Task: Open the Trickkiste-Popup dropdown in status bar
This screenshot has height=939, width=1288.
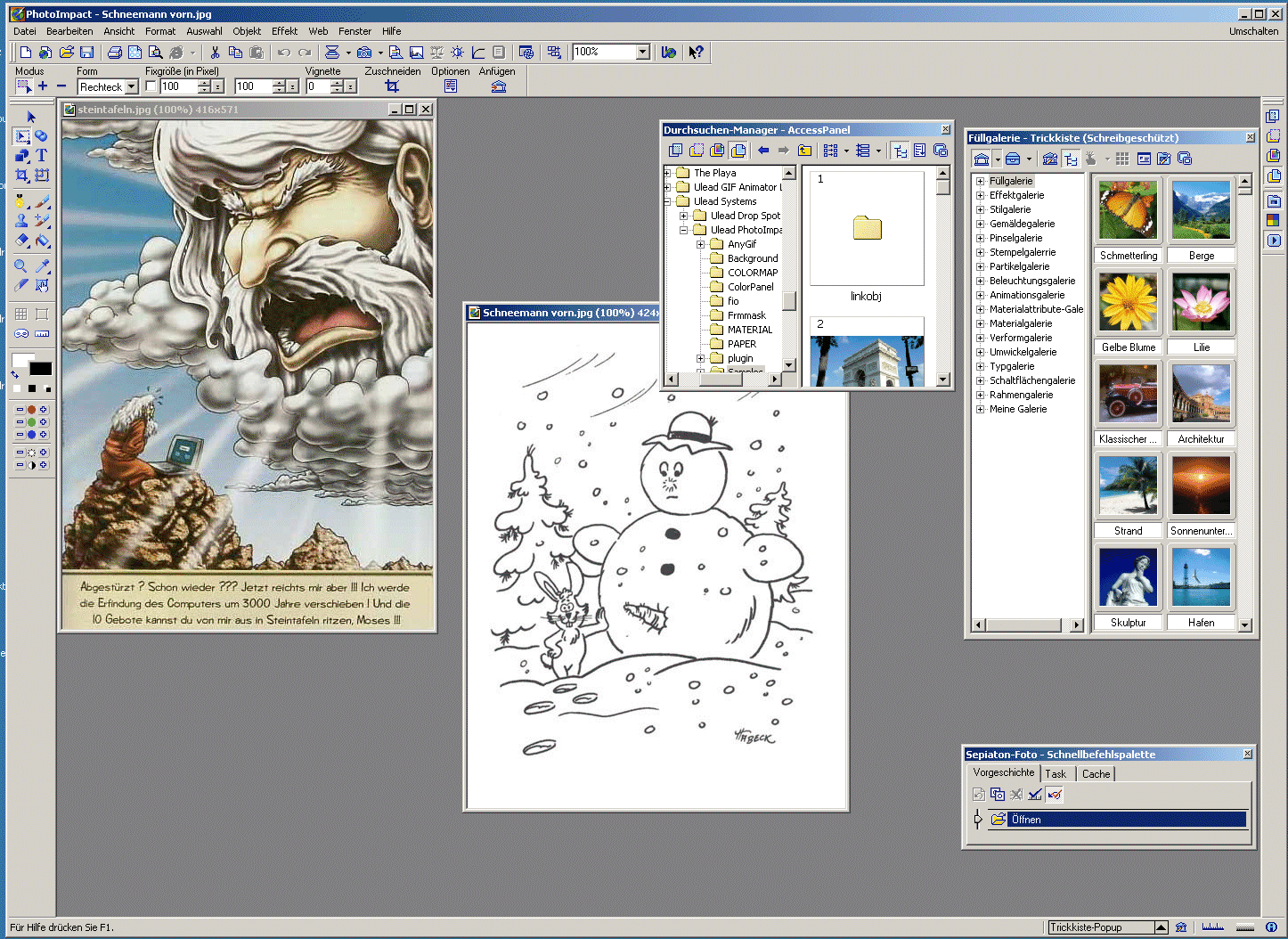Action: [1161, 927]
